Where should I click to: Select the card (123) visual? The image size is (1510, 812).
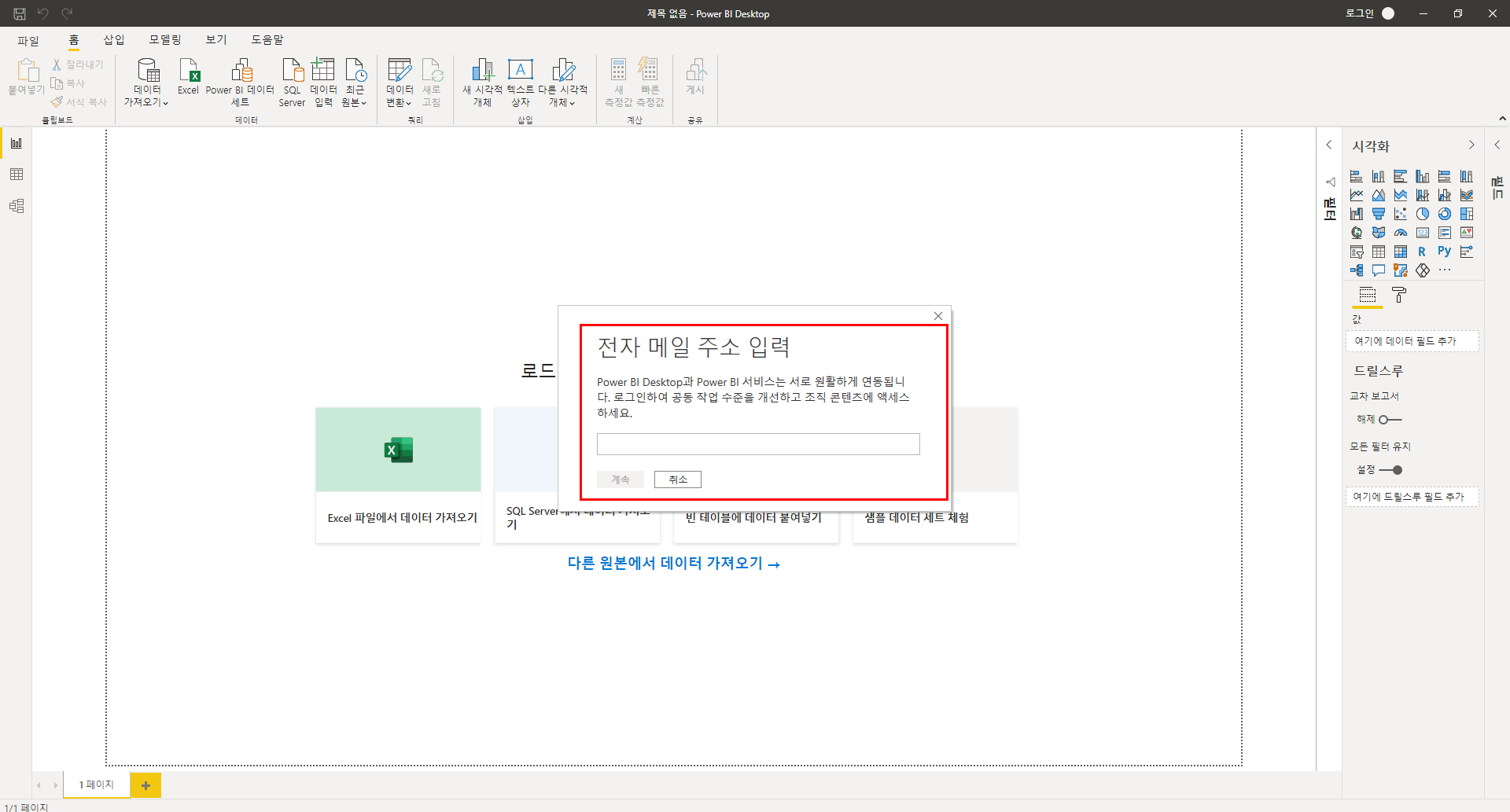(1423, 233)
